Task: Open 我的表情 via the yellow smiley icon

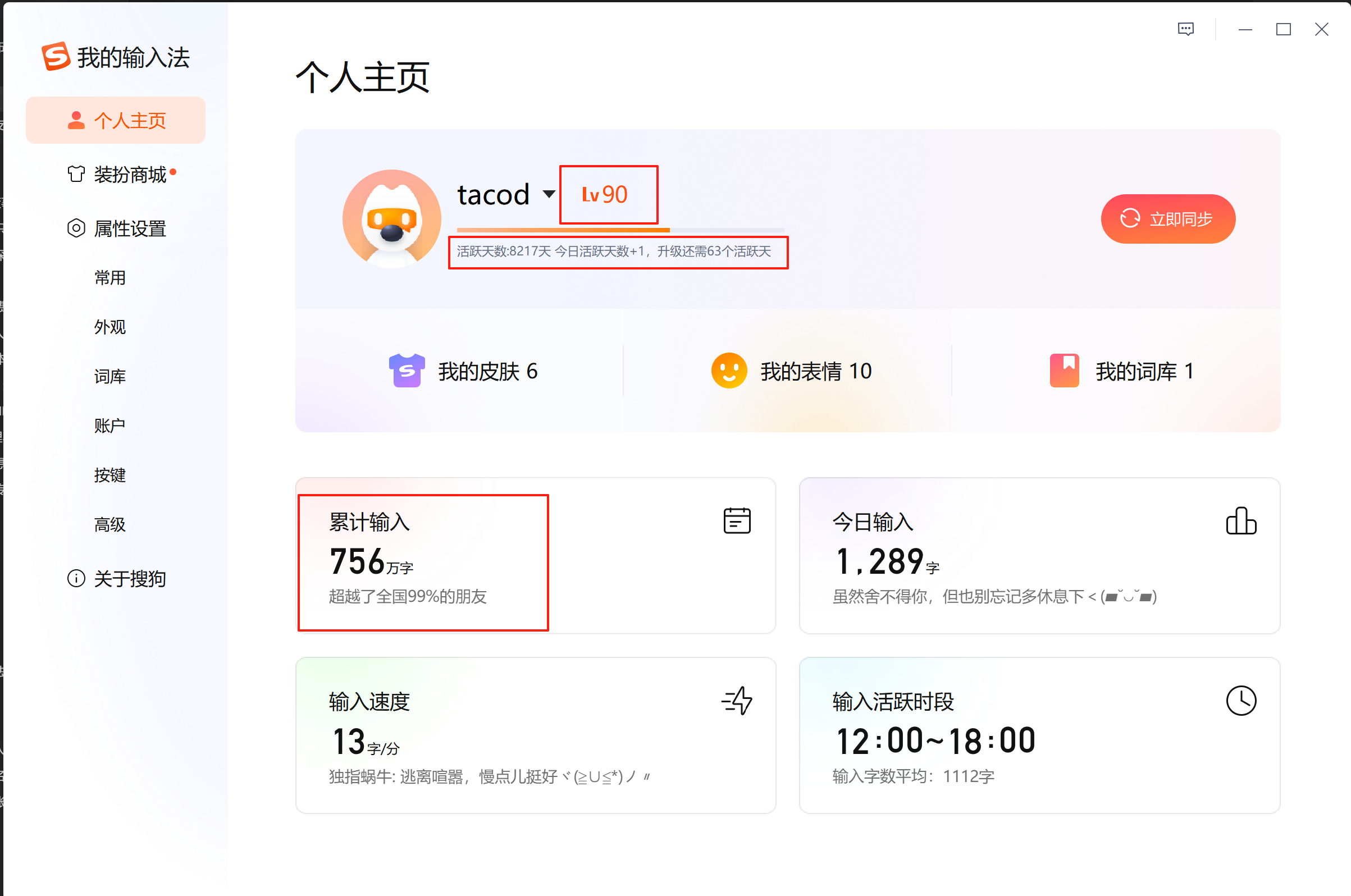Action: [729, 371]
